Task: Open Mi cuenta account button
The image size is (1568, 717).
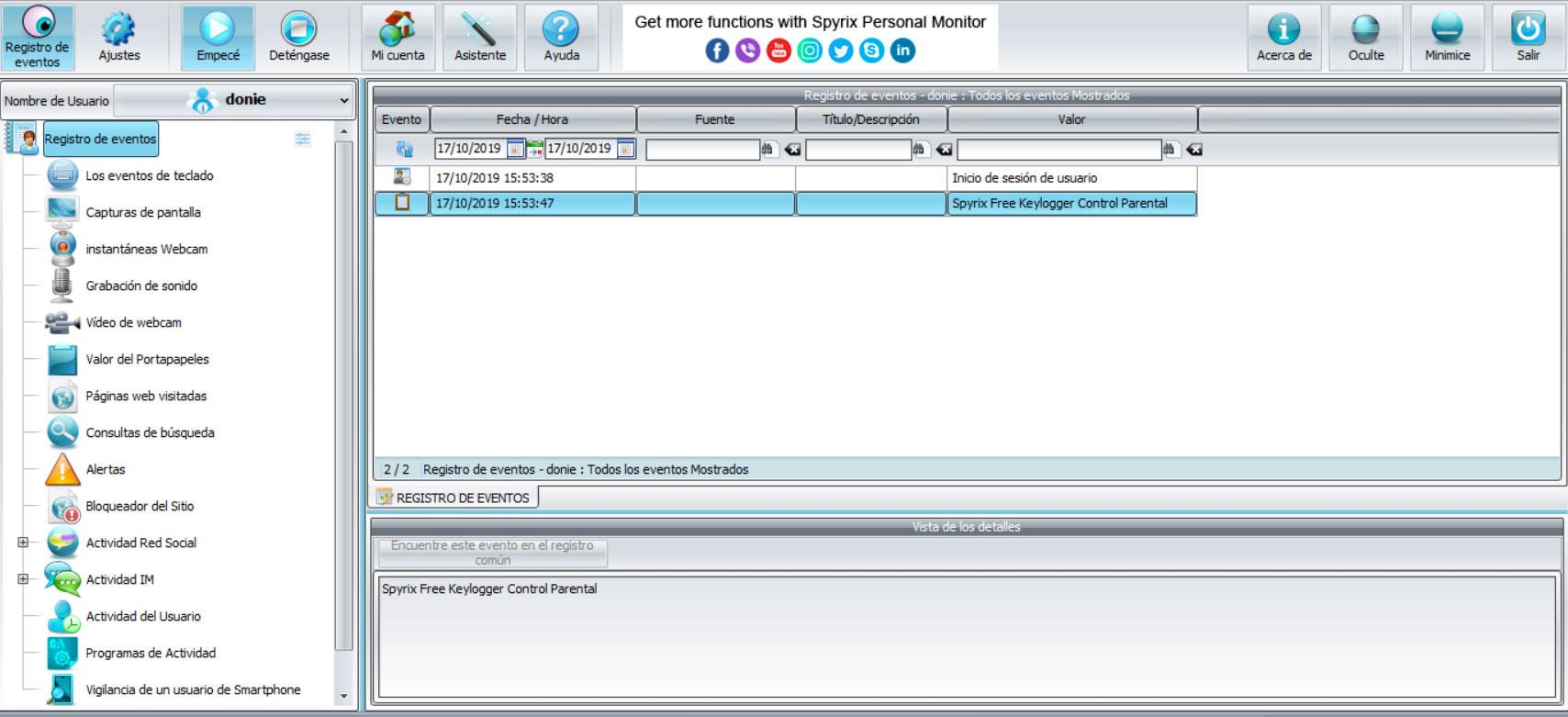Action: coord(398,38)
